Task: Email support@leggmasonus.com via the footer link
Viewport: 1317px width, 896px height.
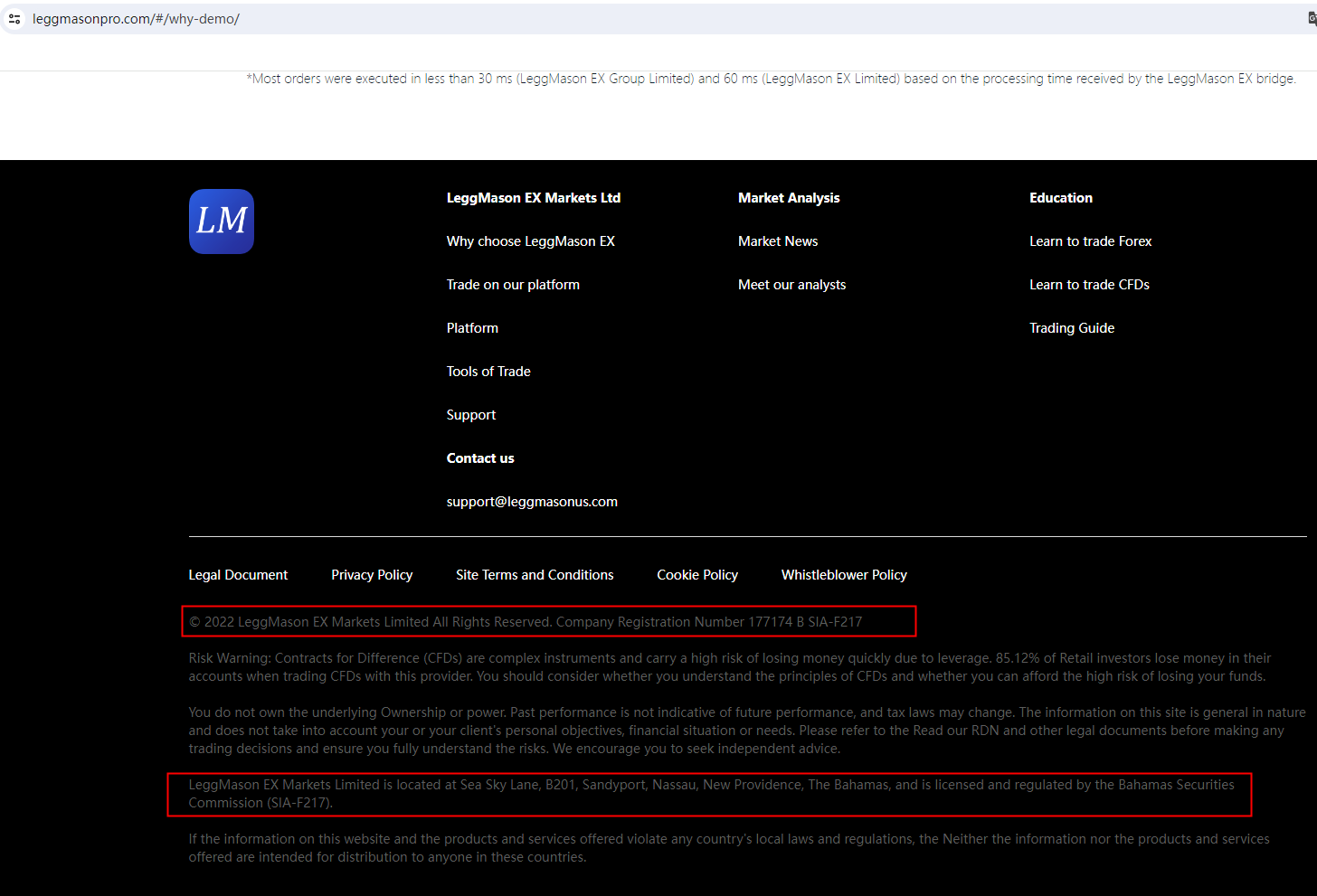Action: click(532, 502)
